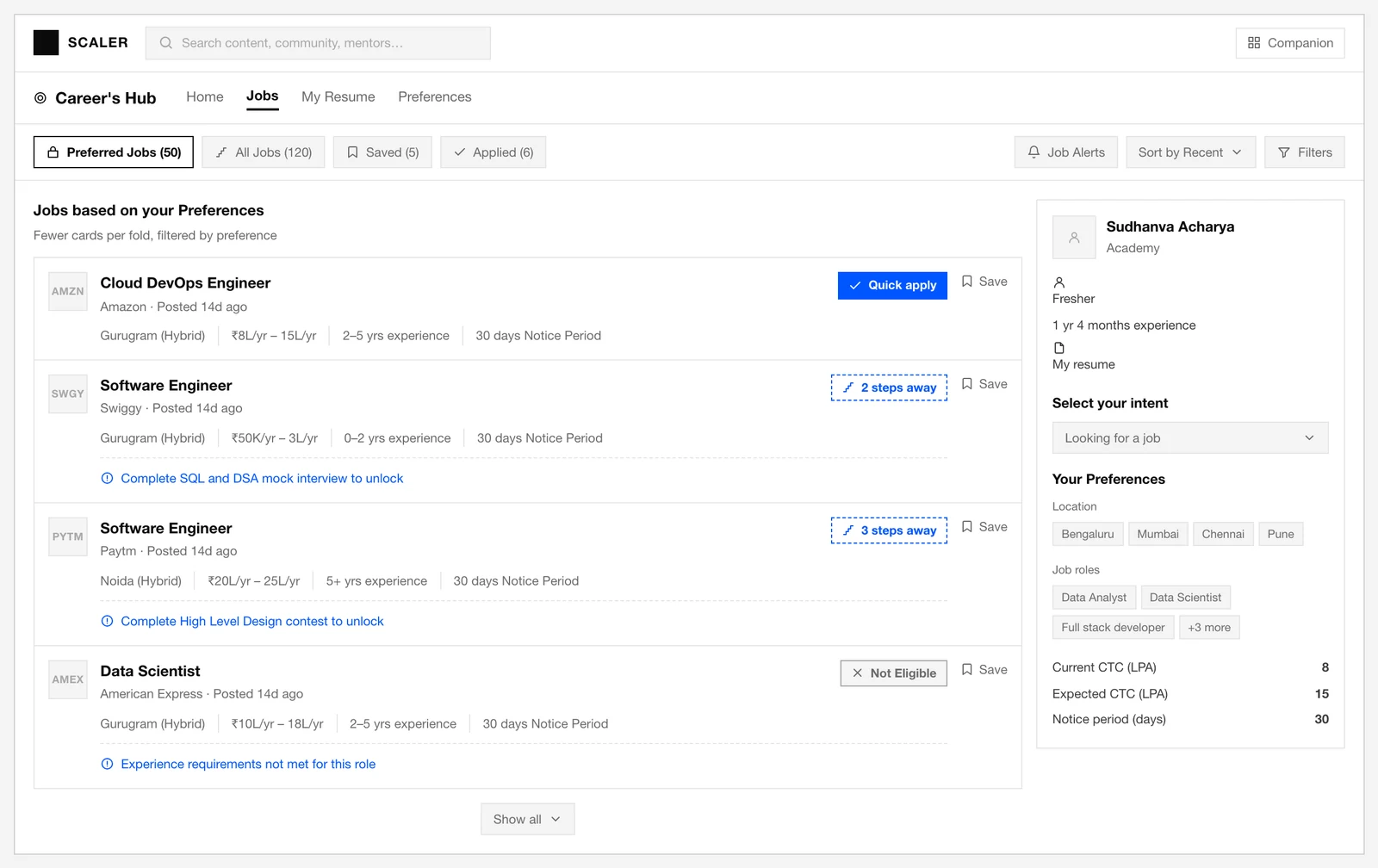Select the Full stack developer chip
1378x868 pixels.
[1113, 628]
